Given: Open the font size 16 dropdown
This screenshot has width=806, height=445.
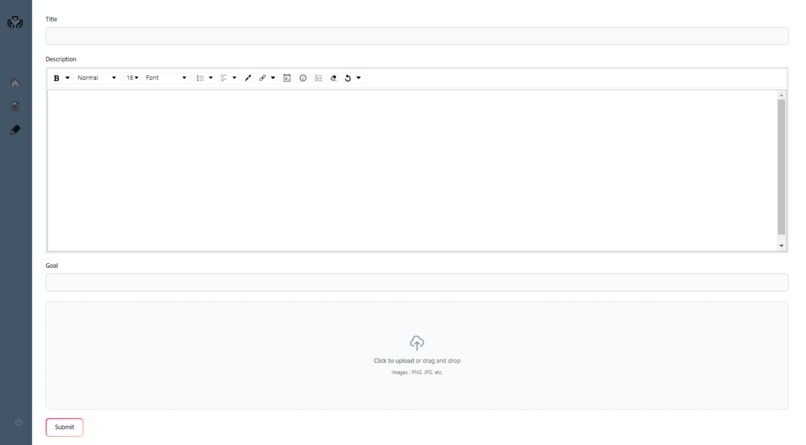Looking at the screenshot, I should pyautogui.click(x=132, y=78).
